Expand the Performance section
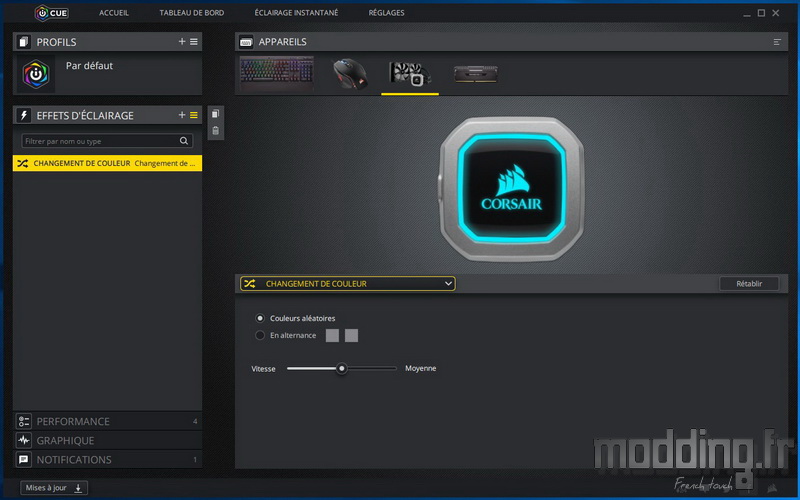Screen dimensions: 800x500 click(x=107, y=421)
